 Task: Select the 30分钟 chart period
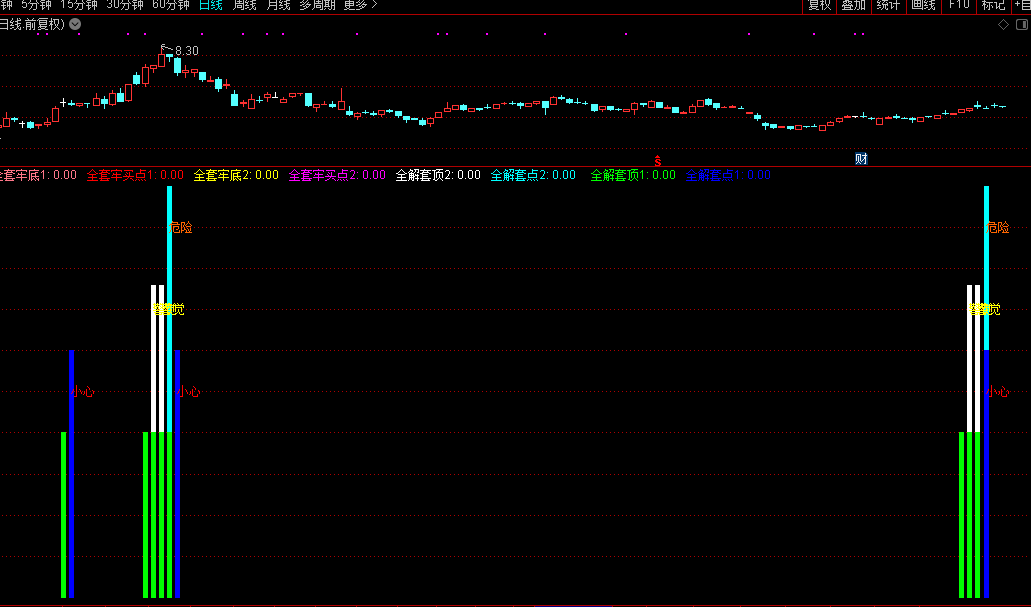click(x=124, y=5)
